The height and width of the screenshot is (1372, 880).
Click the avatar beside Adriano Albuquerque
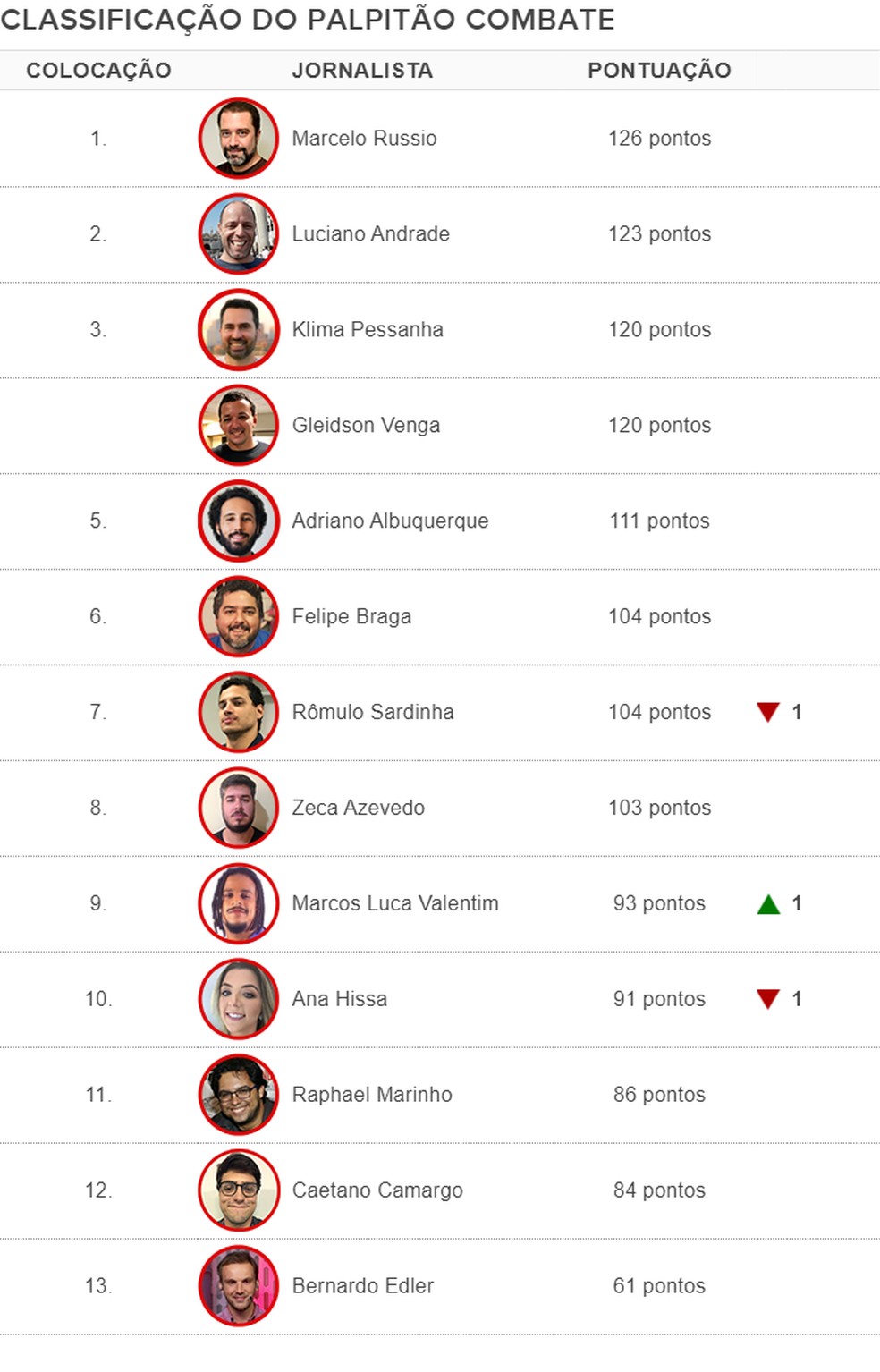pyautogui.click(x=238, y=521)
